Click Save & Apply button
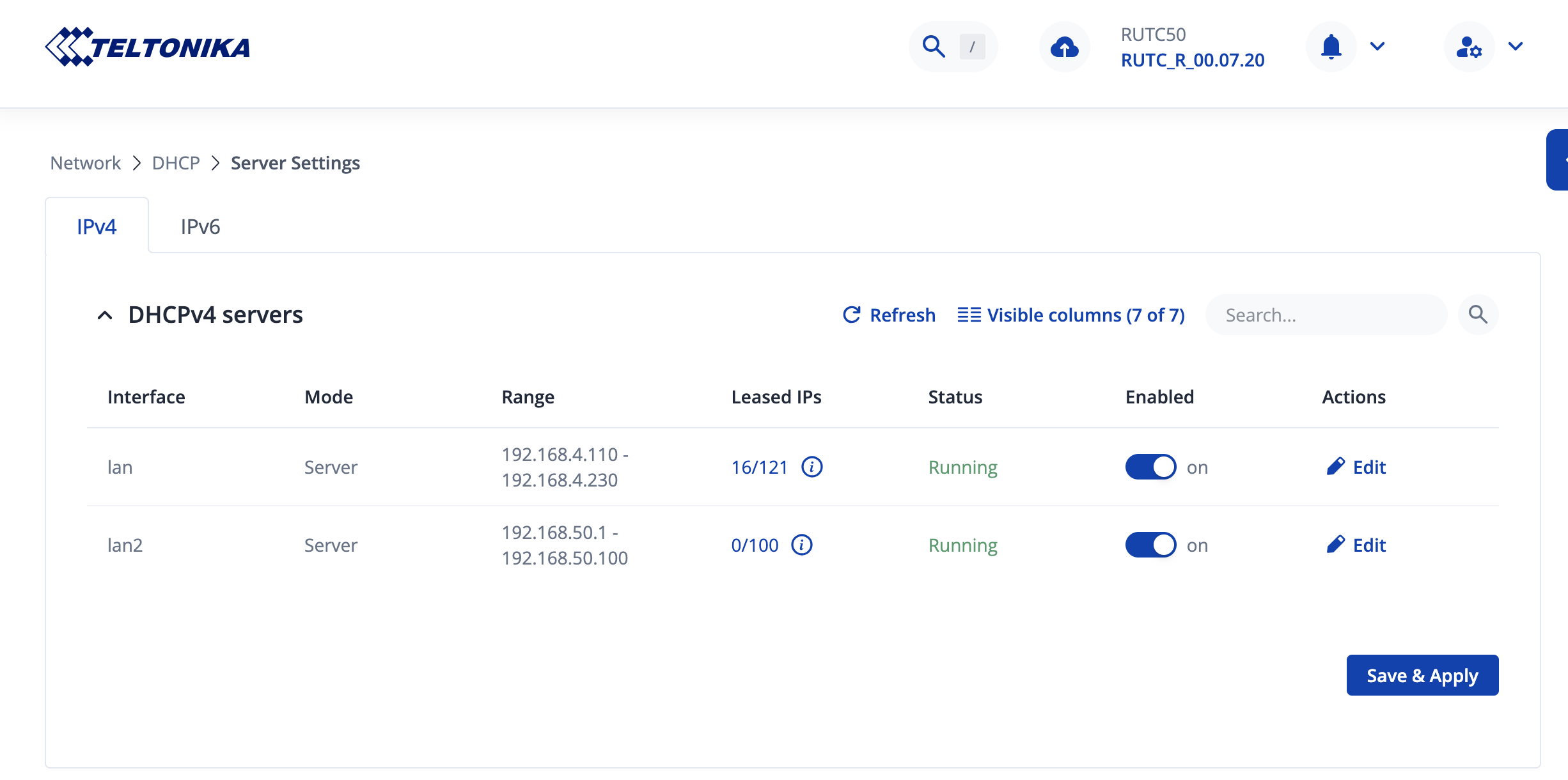Image resolution: width=1568 pixels, height=780 pixels. point(1422,675)
